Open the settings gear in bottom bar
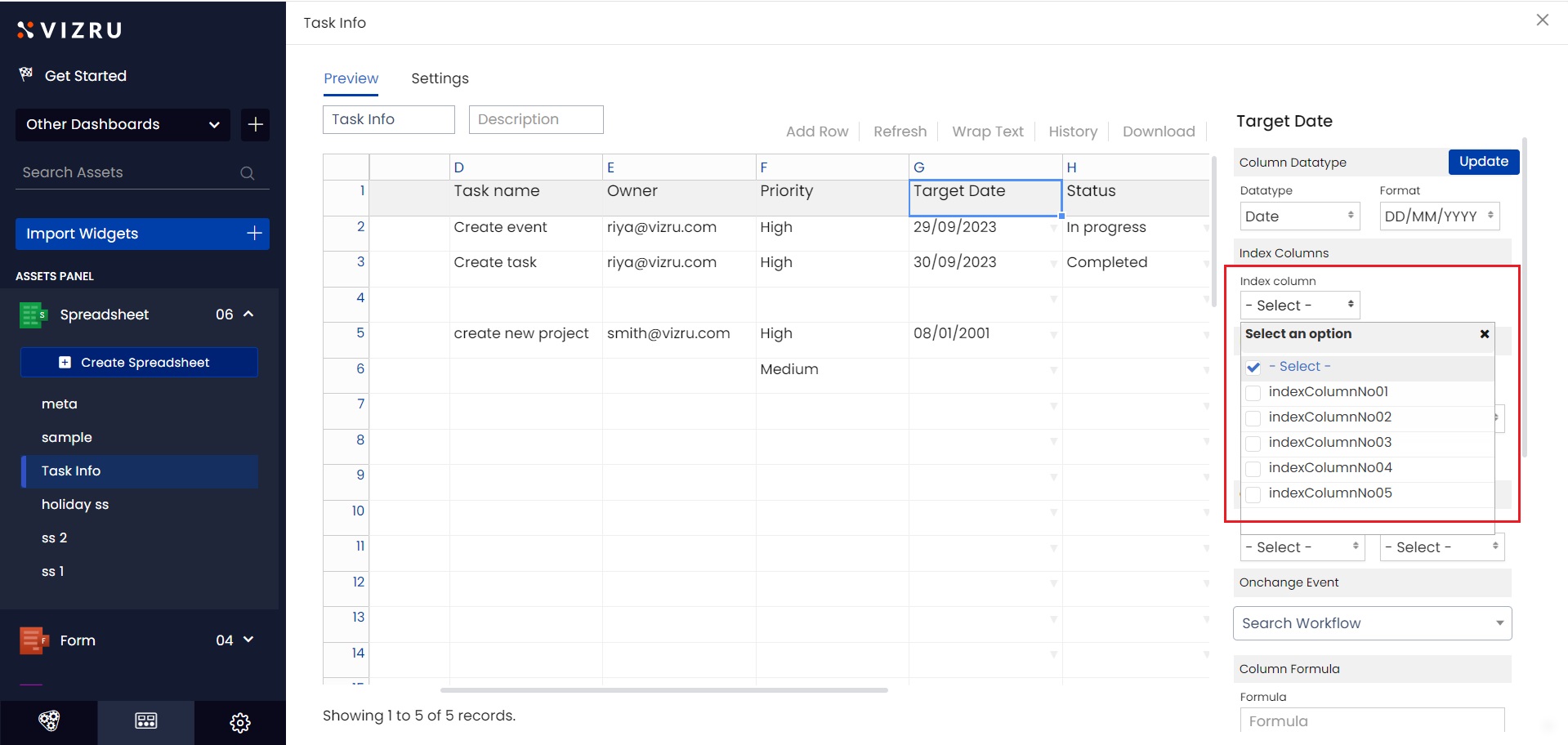The image size is (1568, 745). [x=240, y=722]
